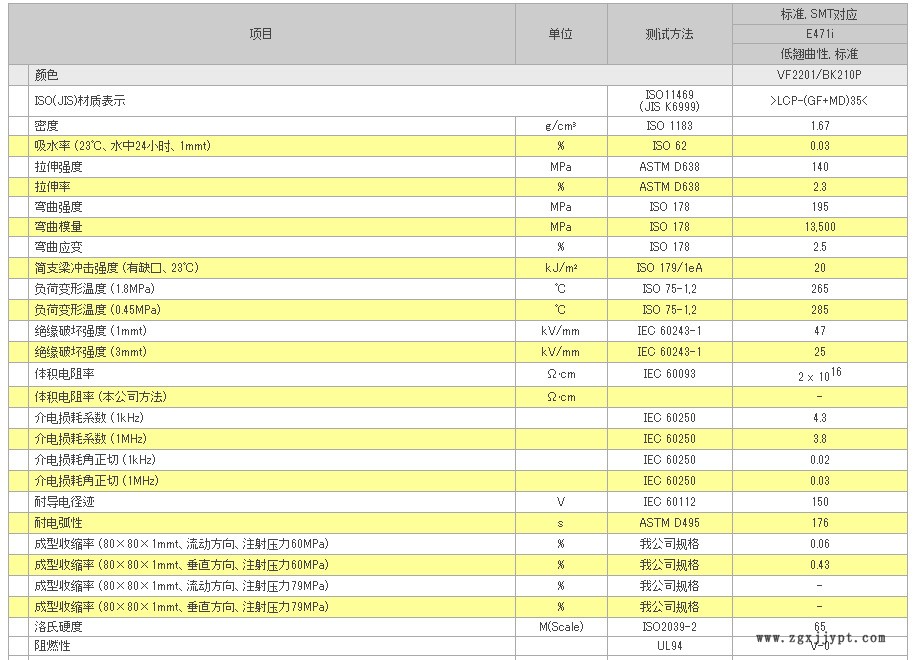Select the E471i grade header
This screenshot has width=913, height=660.
(x=820, y=34)
